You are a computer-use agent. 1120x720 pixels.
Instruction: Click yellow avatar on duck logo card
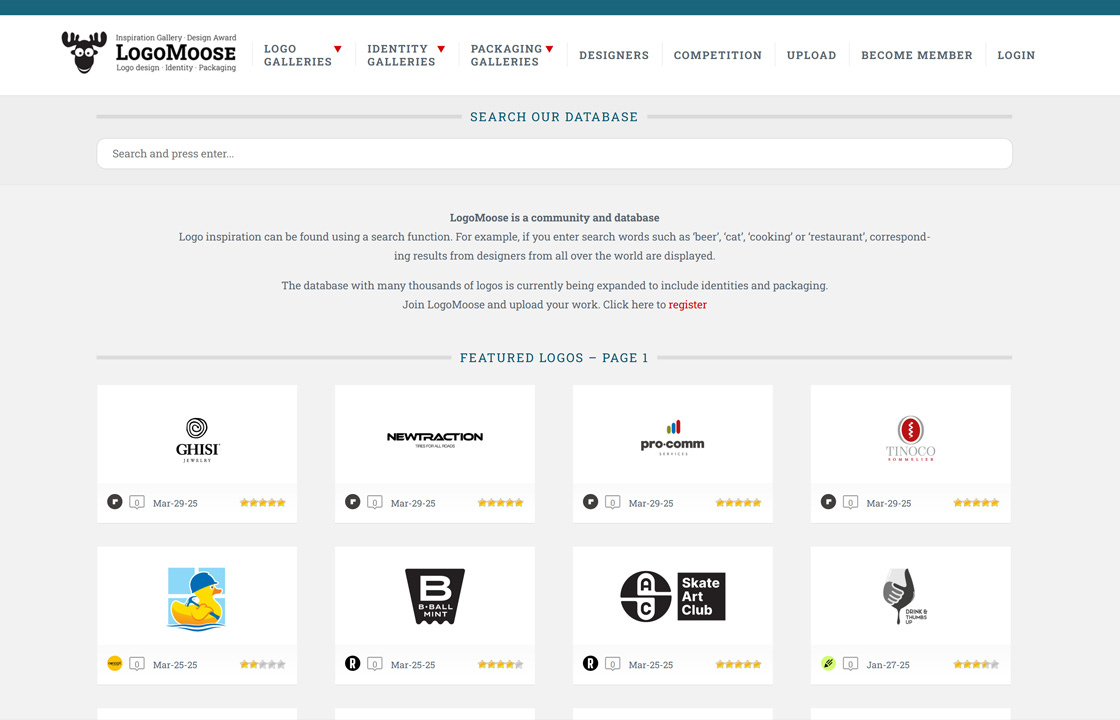[x=115, y=663]
